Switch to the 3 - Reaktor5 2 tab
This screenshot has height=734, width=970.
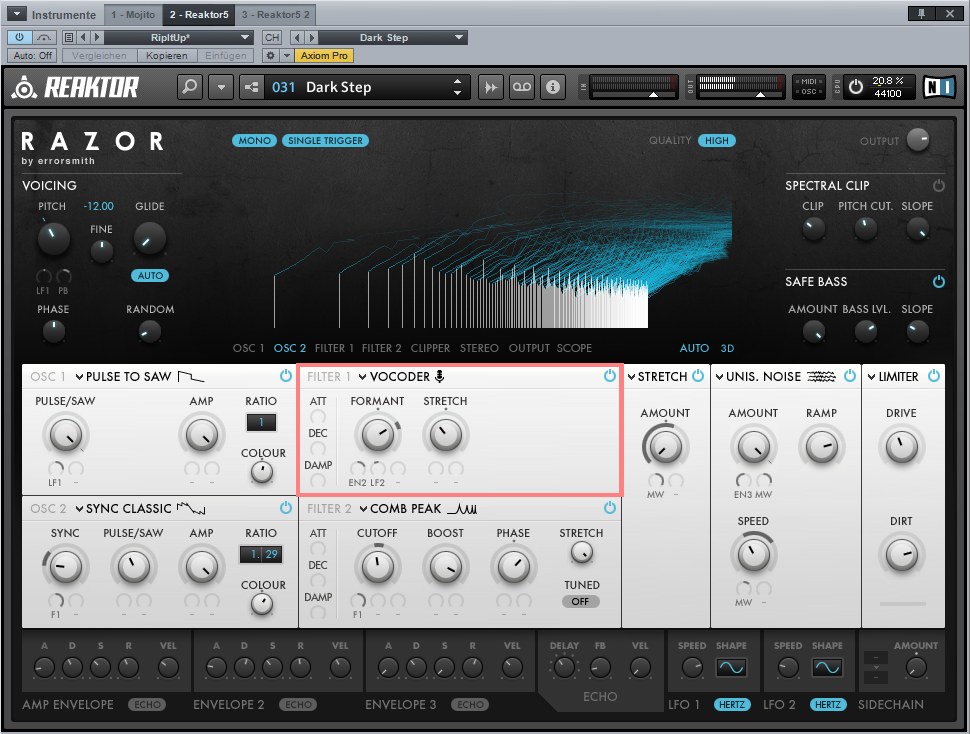click(276, 14)
